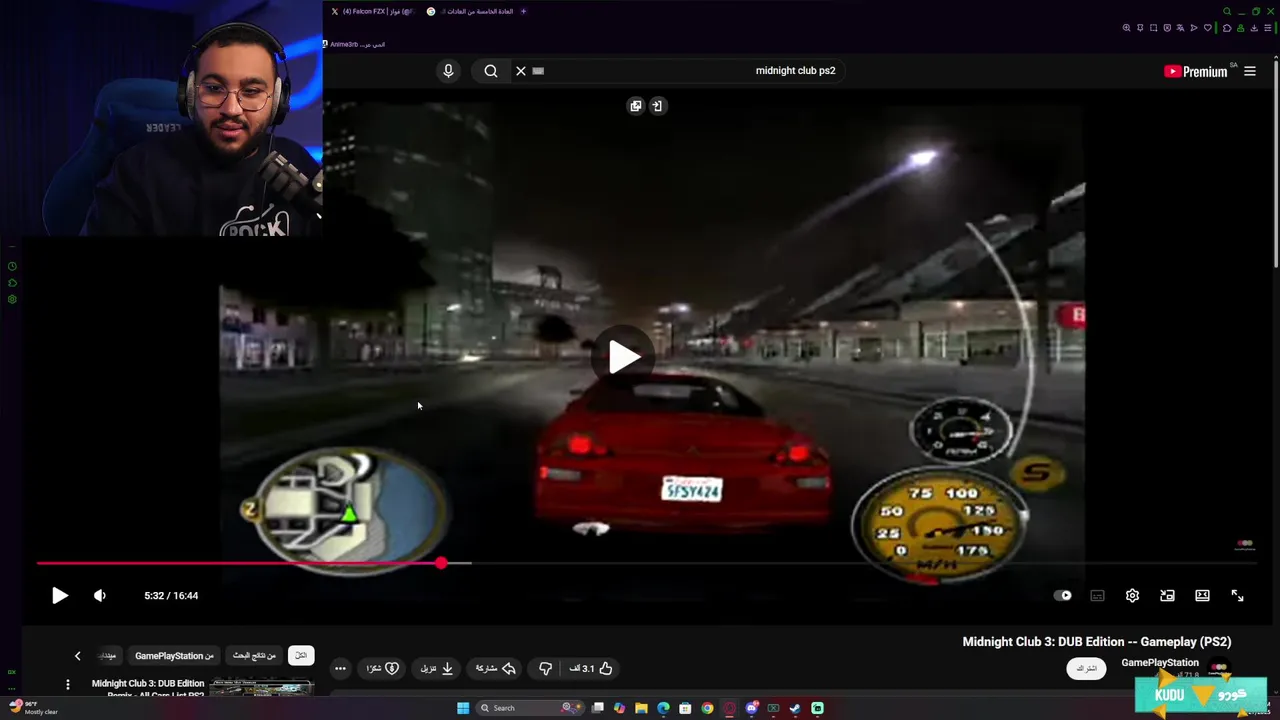The height and width of the screenshot is (720, 1280).
Task: Open File Explorer from taskbar
Action: pyautogui.click(x=641, y=708)
